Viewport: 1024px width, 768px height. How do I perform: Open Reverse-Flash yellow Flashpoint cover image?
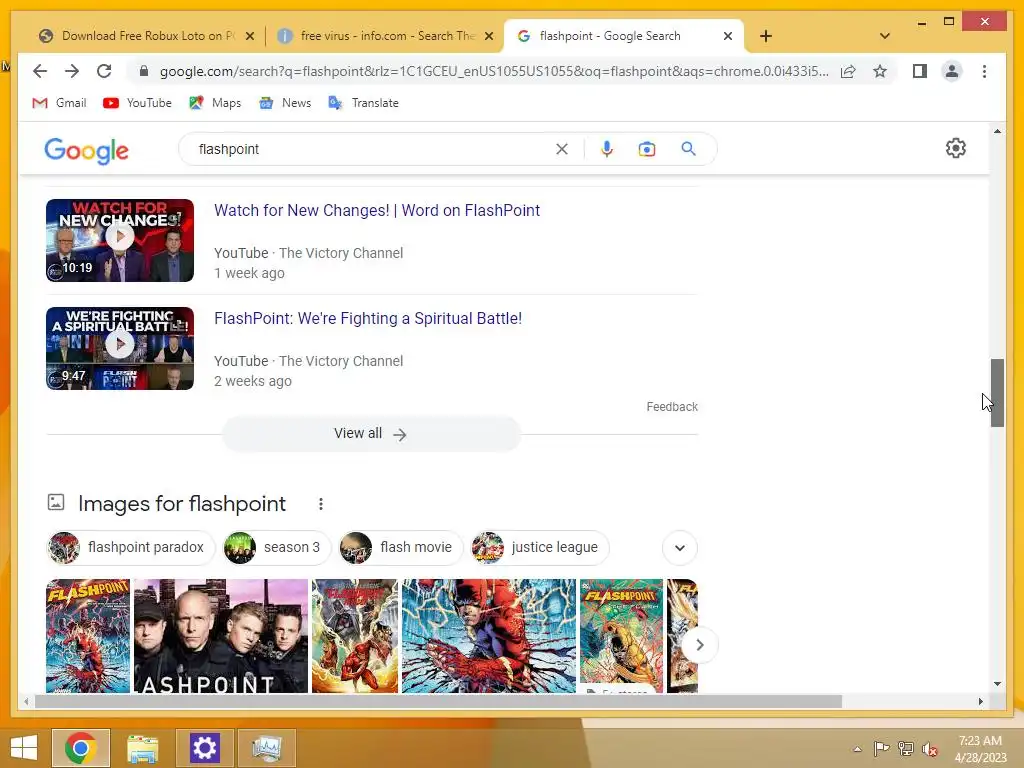[x=621, y=635]
